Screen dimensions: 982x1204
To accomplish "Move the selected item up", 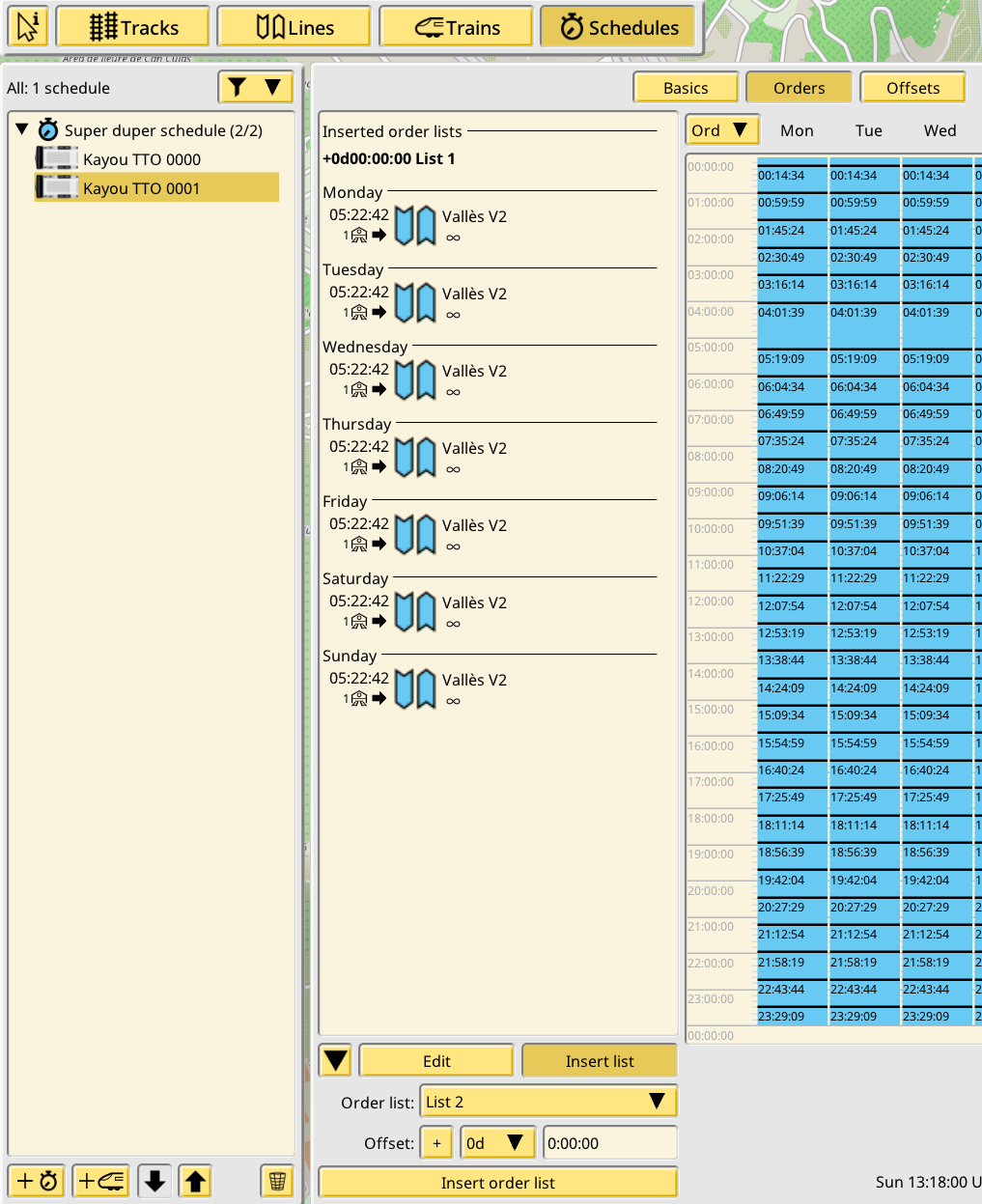I will pos(196,1181).
